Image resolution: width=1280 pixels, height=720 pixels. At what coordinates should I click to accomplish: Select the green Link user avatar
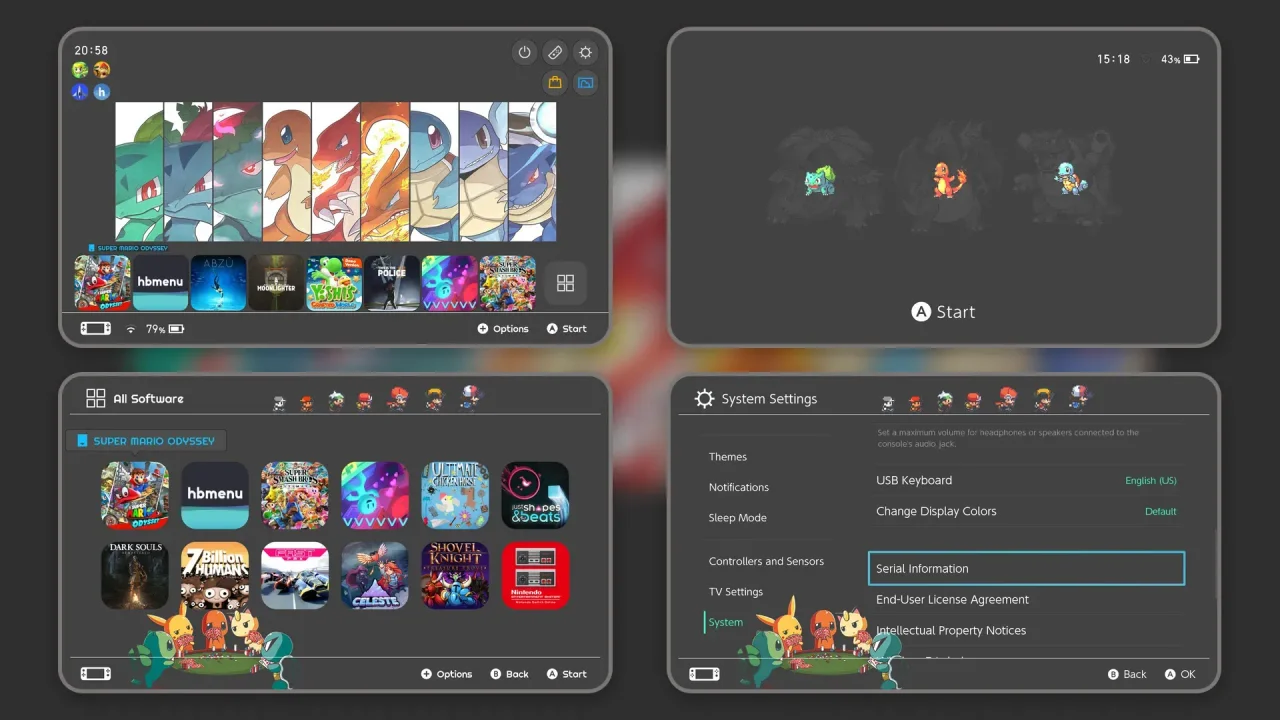[80, 70]
